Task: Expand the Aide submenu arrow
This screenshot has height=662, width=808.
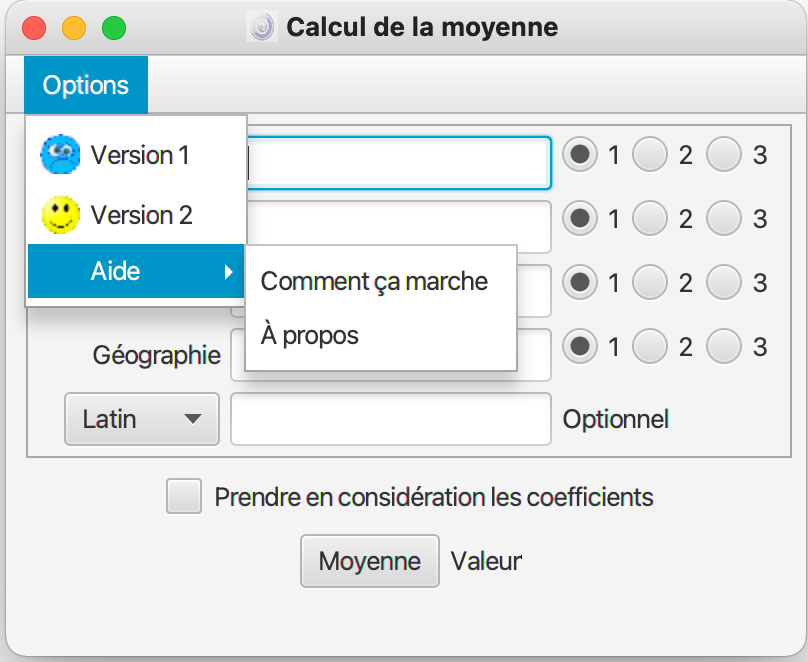Action: [x=229, y=271]
